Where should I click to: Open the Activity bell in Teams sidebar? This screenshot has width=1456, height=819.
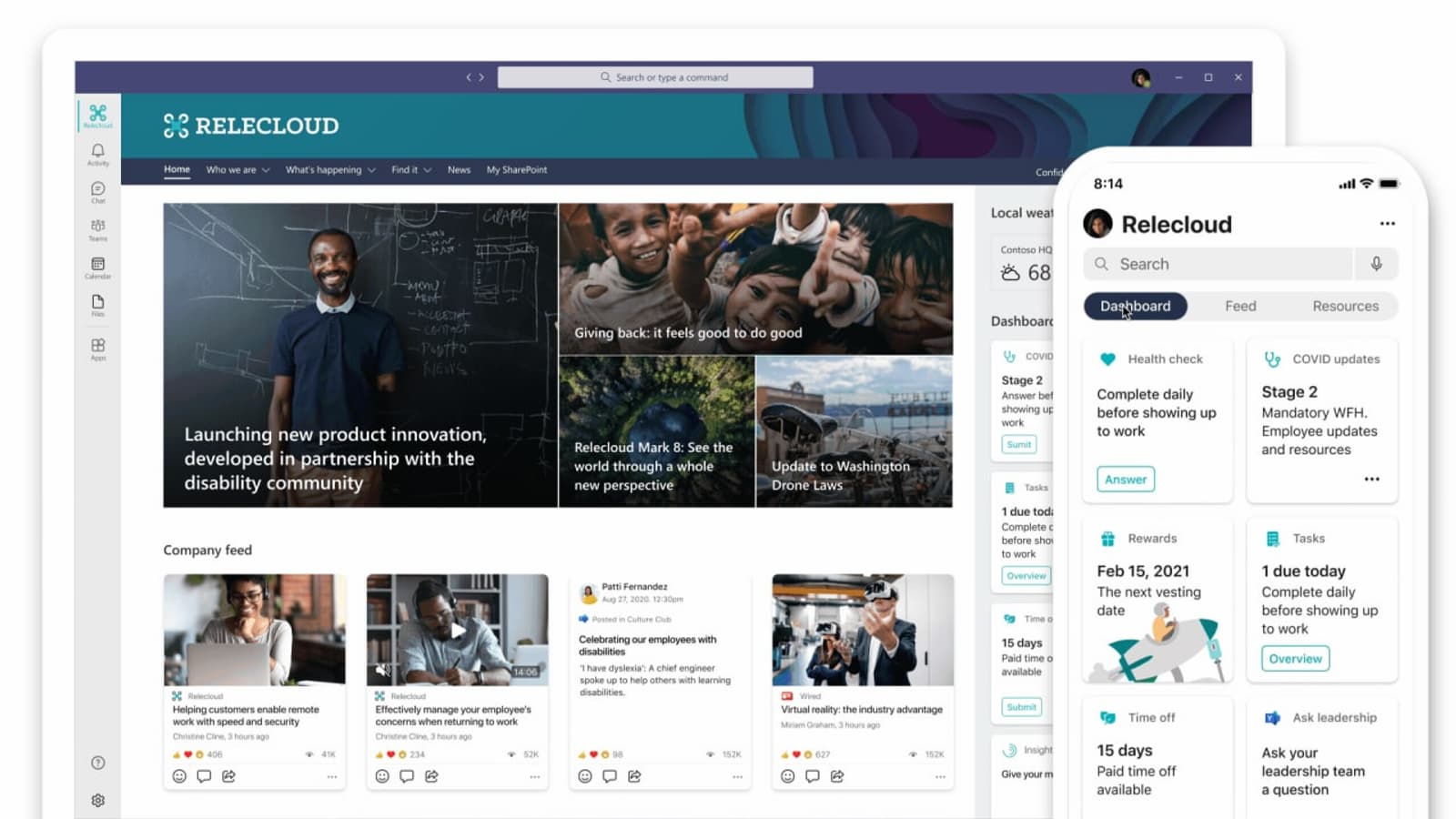tap(97, 154)
